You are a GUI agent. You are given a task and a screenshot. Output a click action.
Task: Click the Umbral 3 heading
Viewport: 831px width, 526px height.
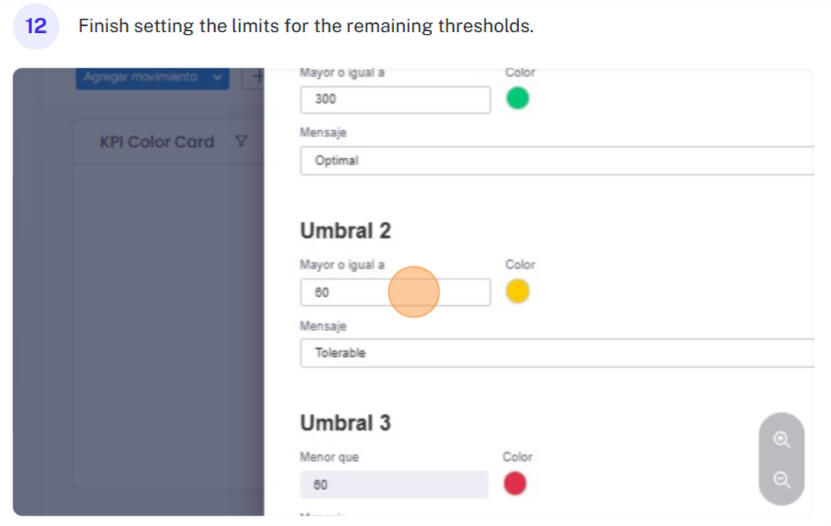[x=345, y=423]
